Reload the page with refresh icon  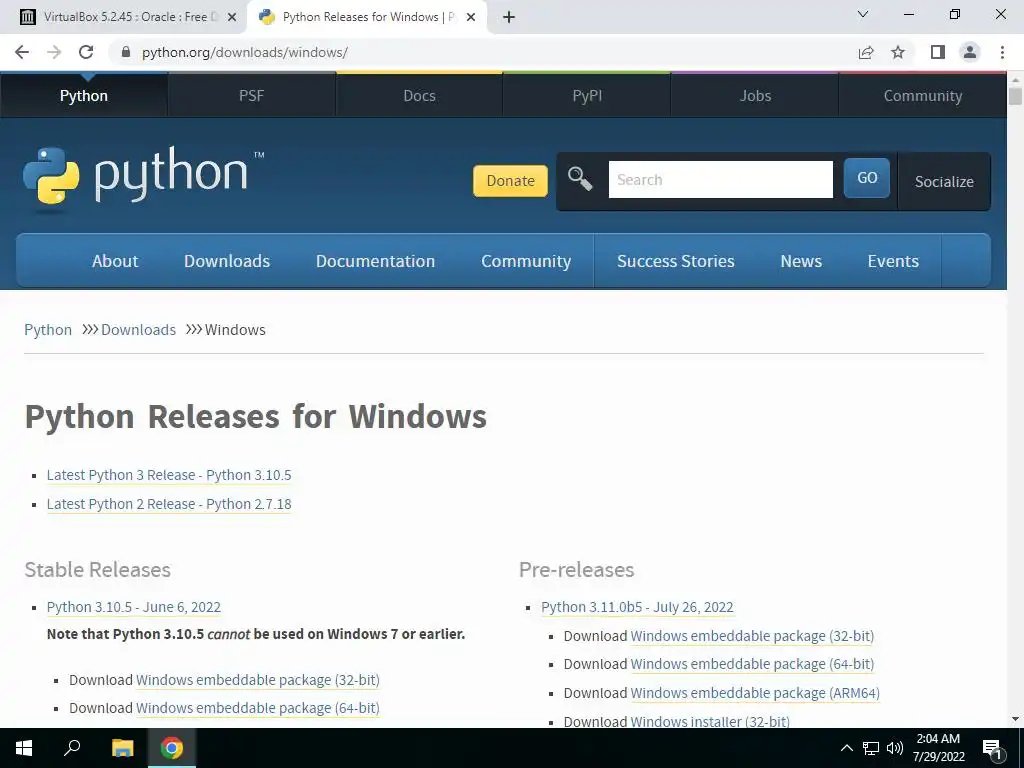click(86, 52)
